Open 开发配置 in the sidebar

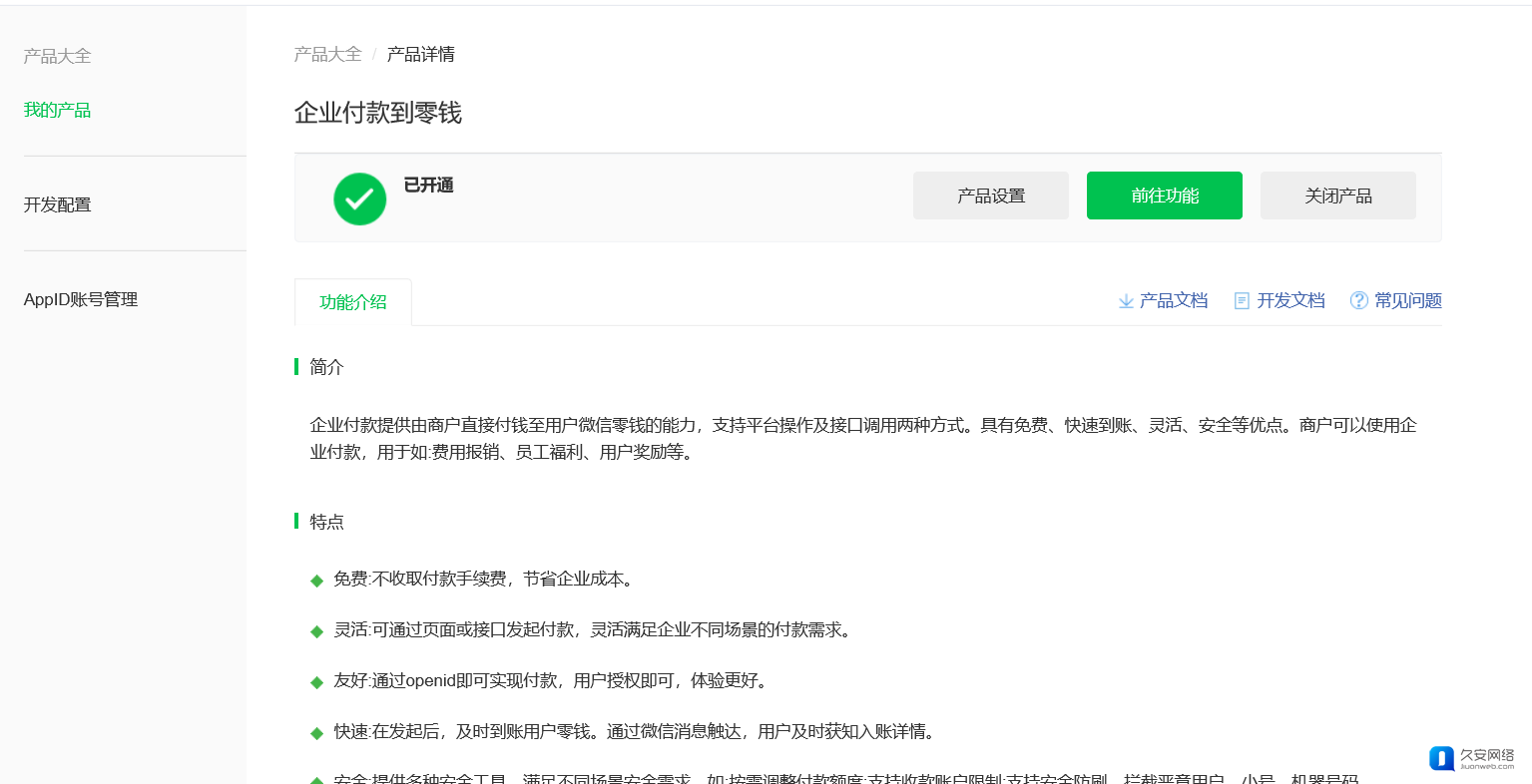click(57, 204)
